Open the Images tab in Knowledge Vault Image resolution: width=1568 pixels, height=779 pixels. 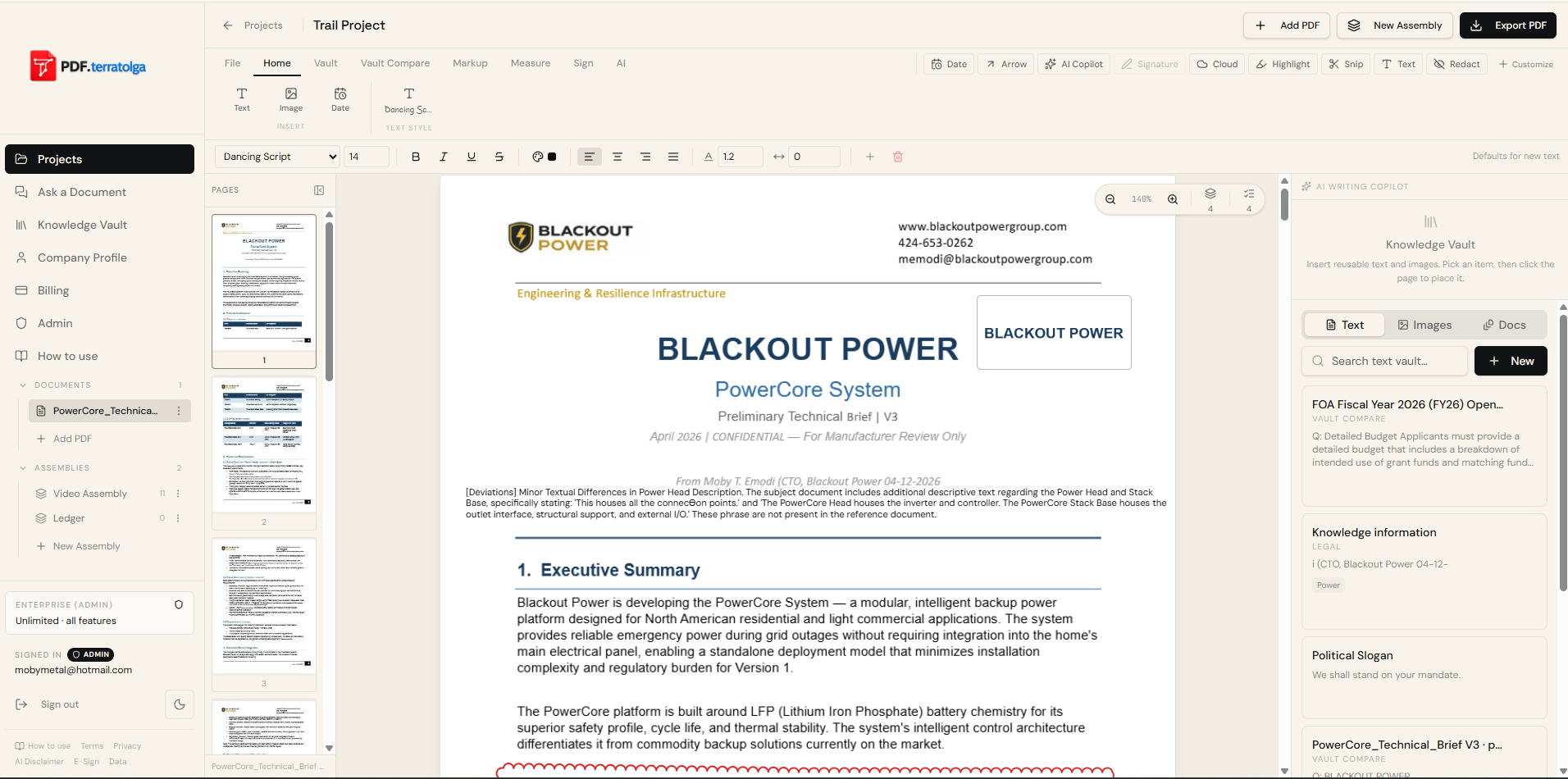point(1424,325)
